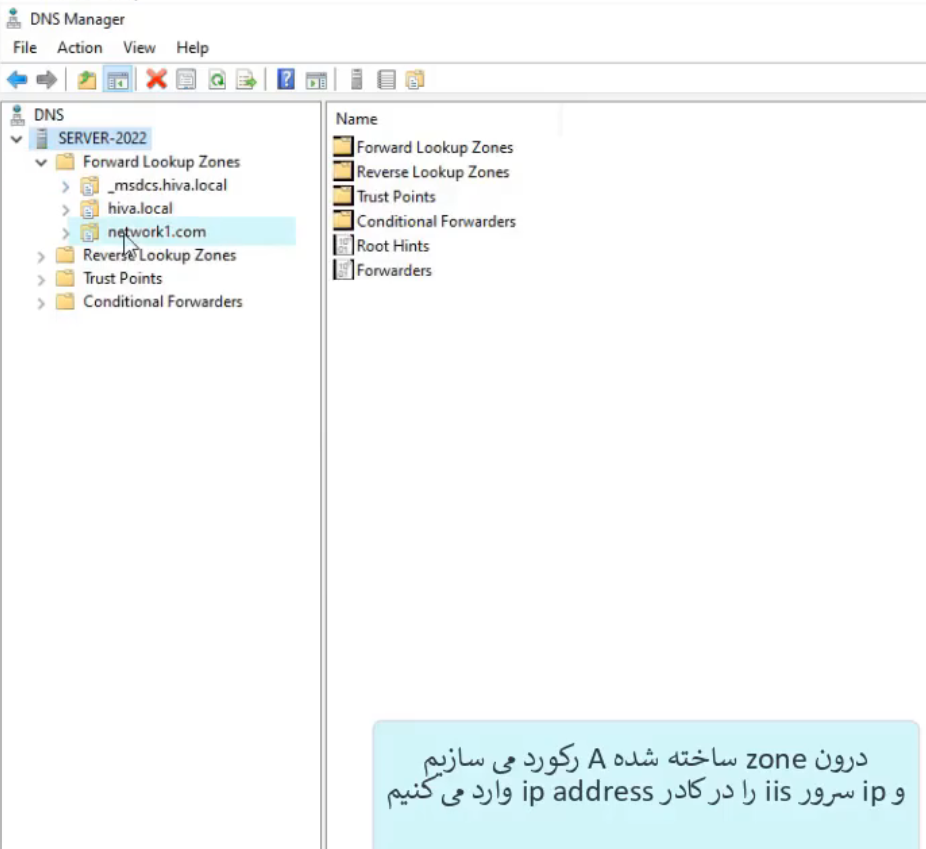926x849 pixels.
Task: Click the Root Hints icon in the list
Action: [343, 245]
